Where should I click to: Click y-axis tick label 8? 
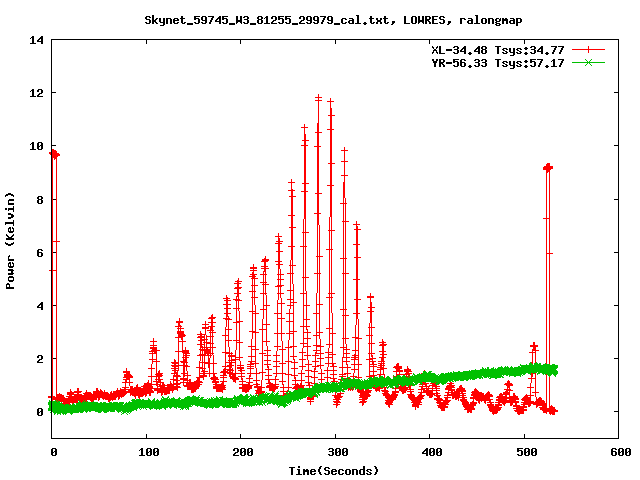[40, 200]
